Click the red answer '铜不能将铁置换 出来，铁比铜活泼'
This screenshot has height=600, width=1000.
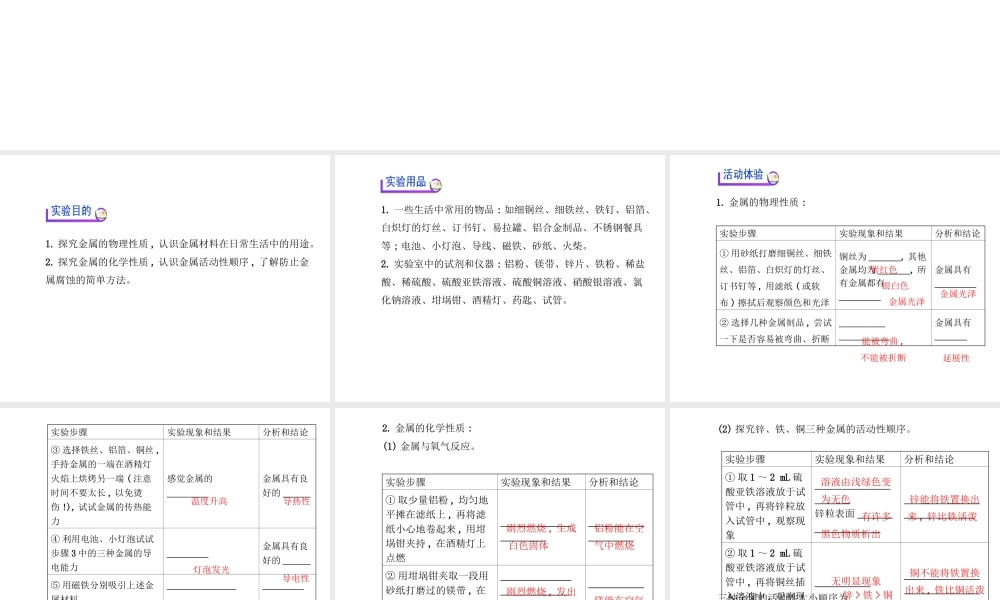pos(945,582)
